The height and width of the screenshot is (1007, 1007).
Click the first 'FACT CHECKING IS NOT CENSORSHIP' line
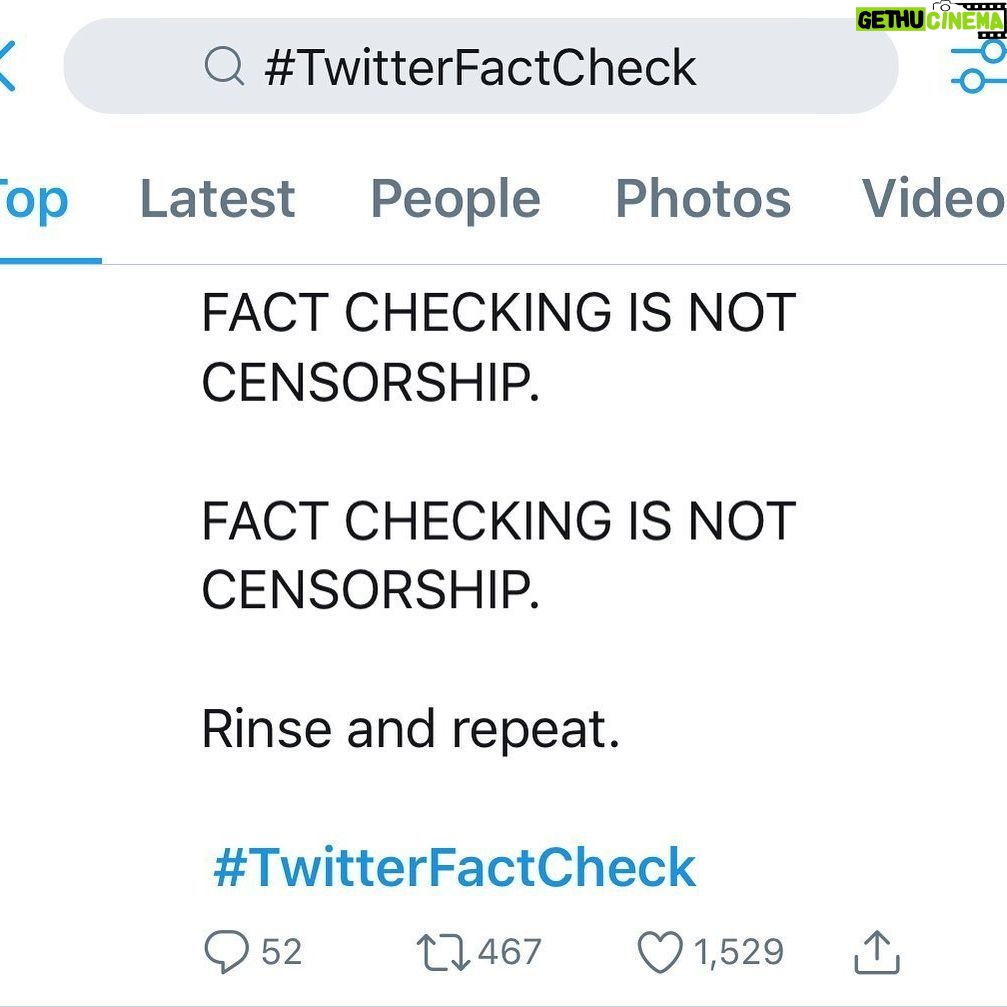(499, 347)
